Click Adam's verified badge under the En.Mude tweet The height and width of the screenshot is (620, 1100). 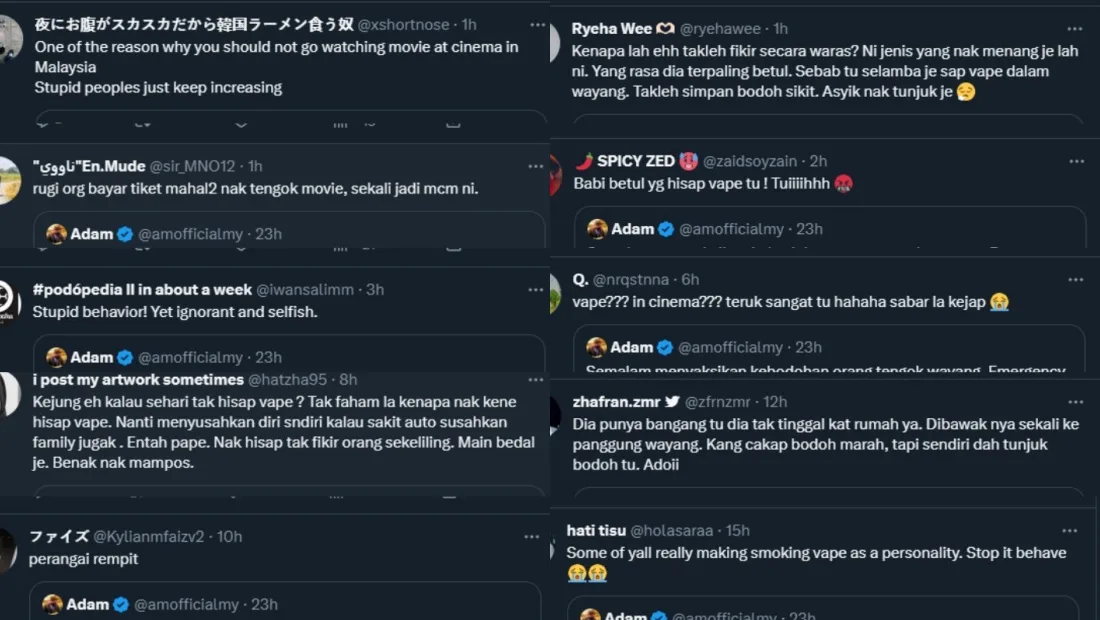pyautogui.click(x=125, y=234)
